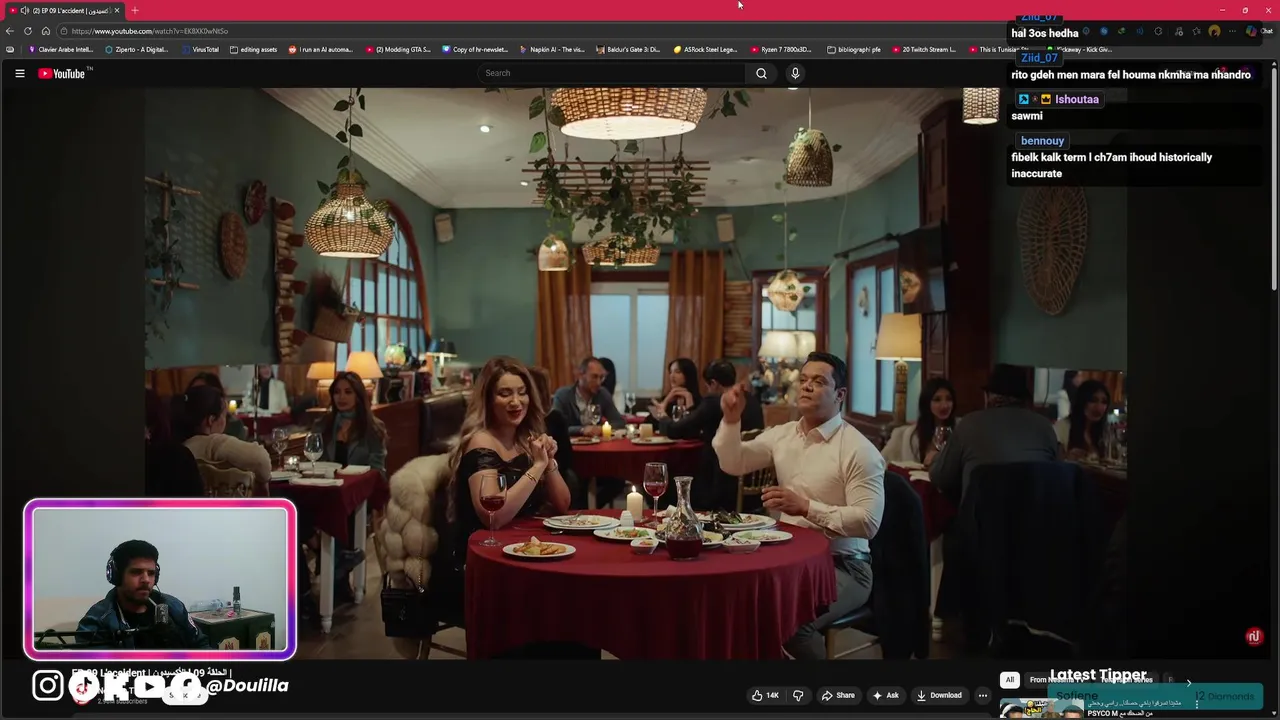Open the browser profile avatar
The image size is (1280, 720).
point(1214,31)
